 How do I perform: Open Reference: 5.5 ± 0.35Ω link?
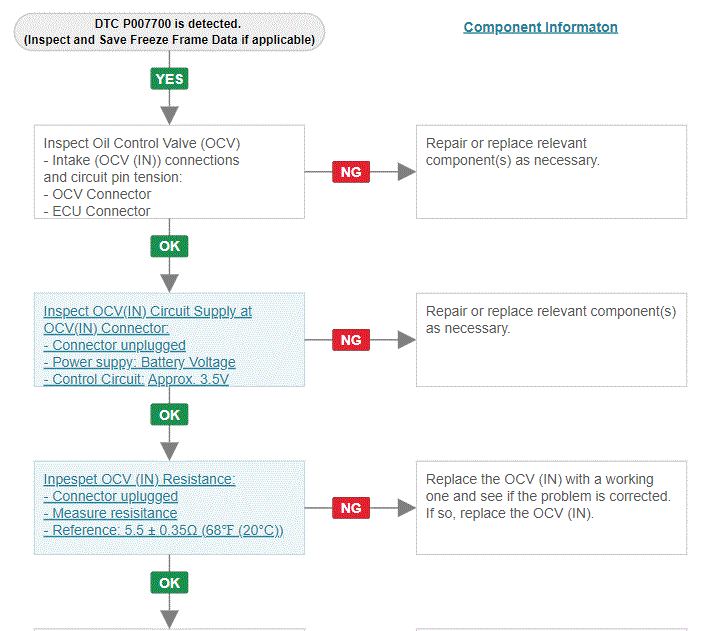point(163,530)
